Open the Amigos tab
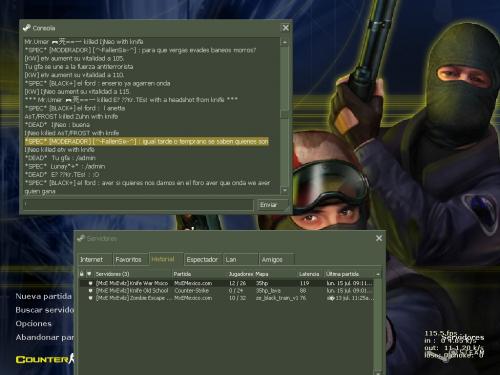500x375 pixels. tap(272, 259)
